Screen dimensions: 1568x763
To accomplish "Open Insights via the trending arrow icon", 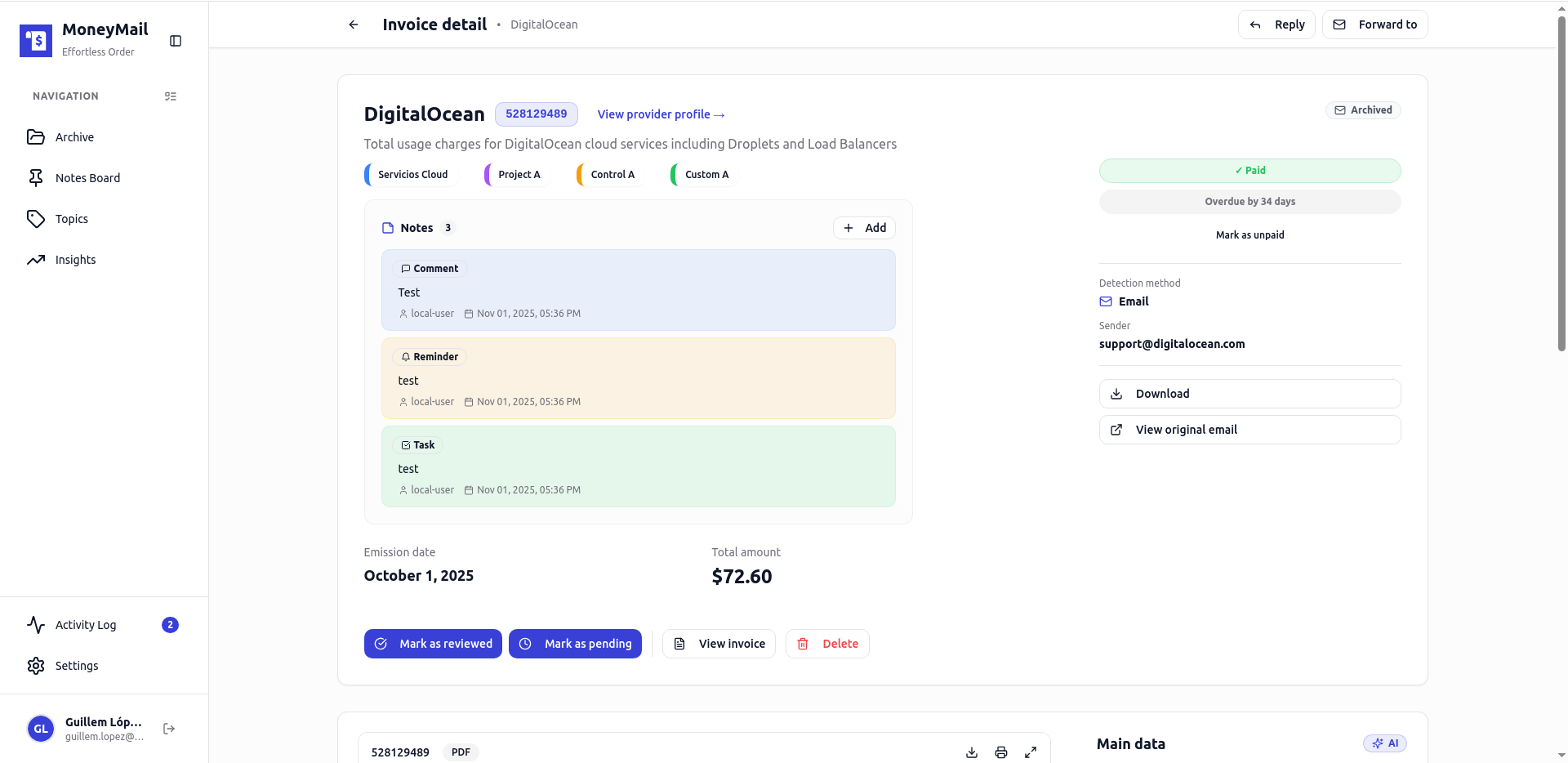I will [37, 260].
